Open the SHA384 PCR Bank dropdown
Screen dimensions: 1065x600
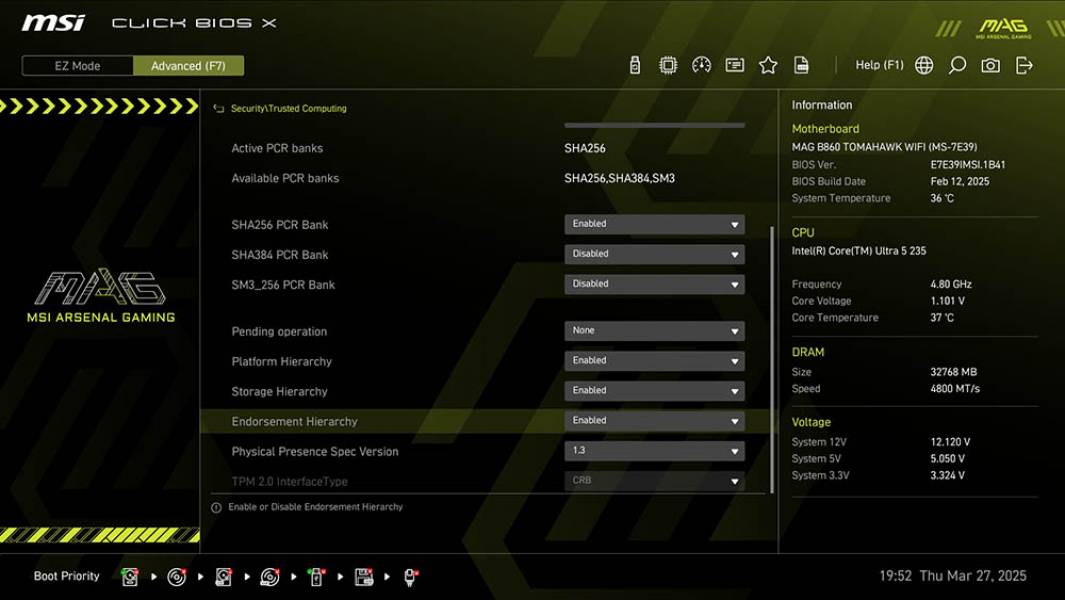tap(654, 254)
